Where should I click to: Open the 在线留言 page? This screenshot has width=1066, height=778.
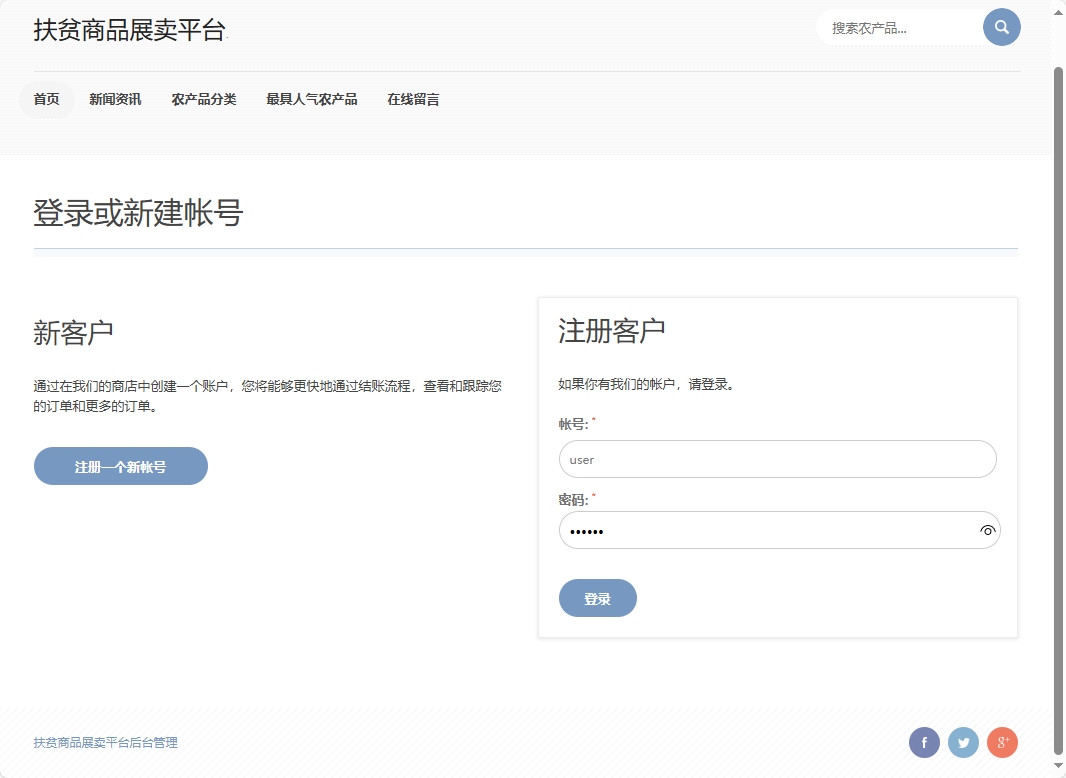[x=412, y=99]
